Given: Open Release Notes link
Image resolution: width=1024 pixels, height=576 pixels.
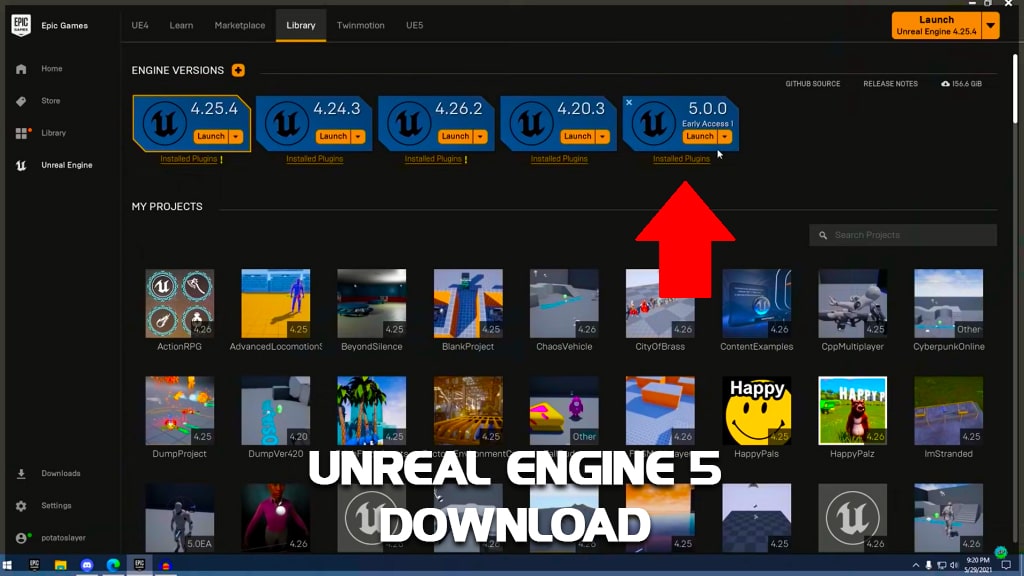Looking at the screenshot, I should (890, 84).
